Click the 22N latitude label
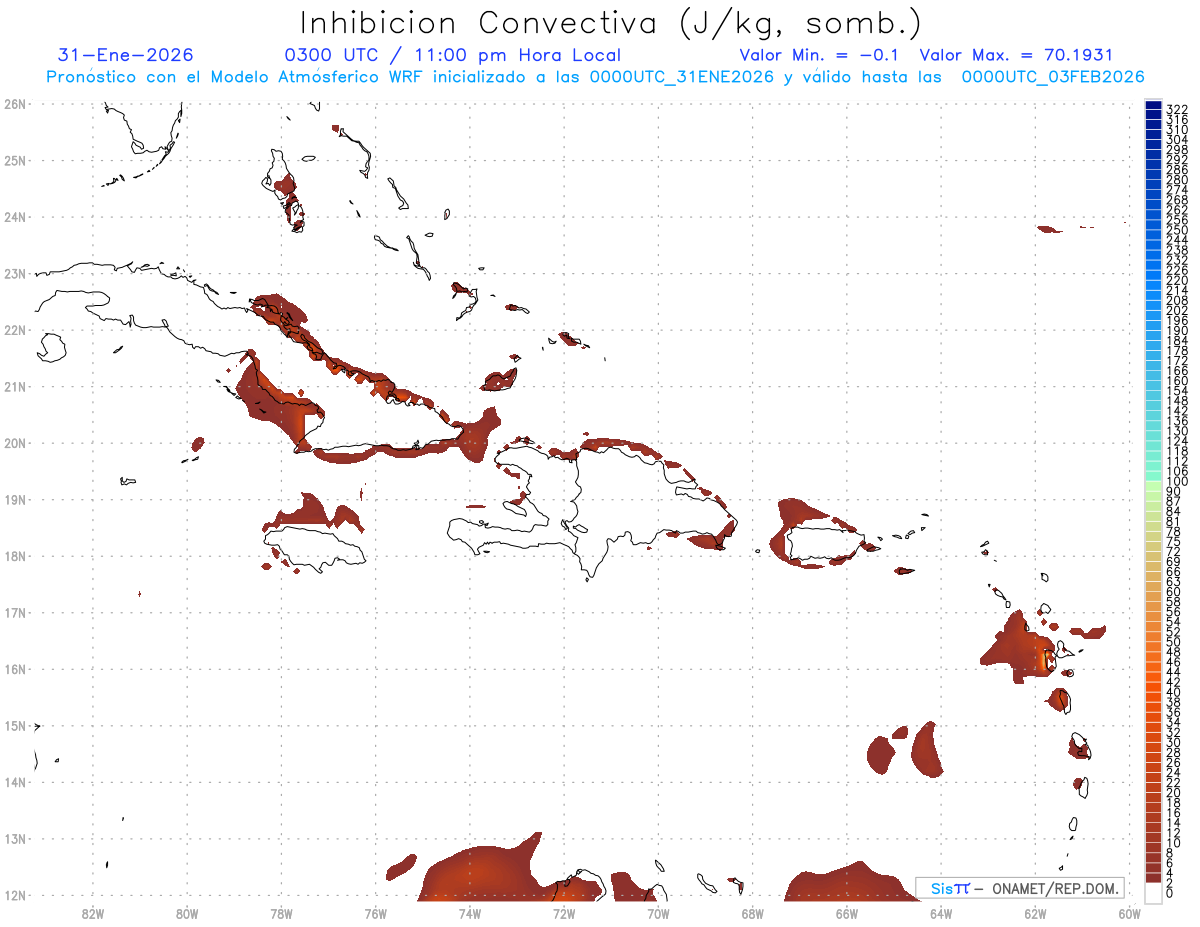The height and width of the screenshot is (927, 1200). click(x=14, y=330)
